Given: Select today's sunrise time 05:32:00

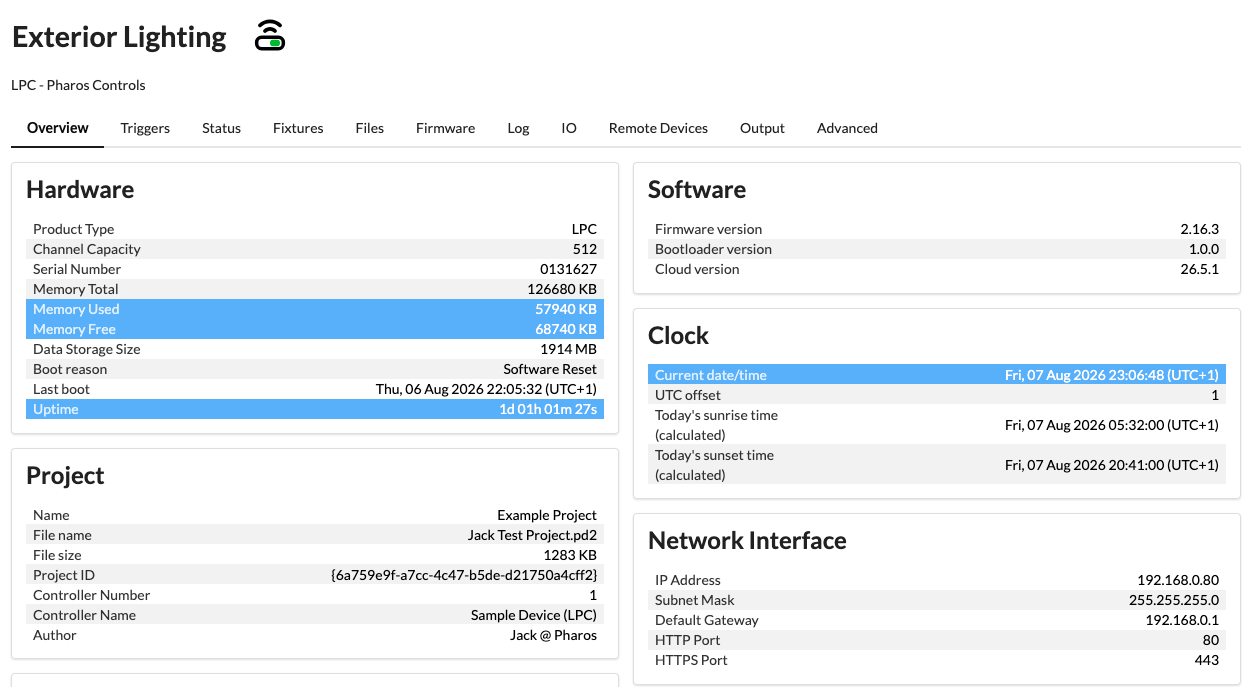Looking at the screenshot, I should pyautogui.click(x=1112, y=425).
